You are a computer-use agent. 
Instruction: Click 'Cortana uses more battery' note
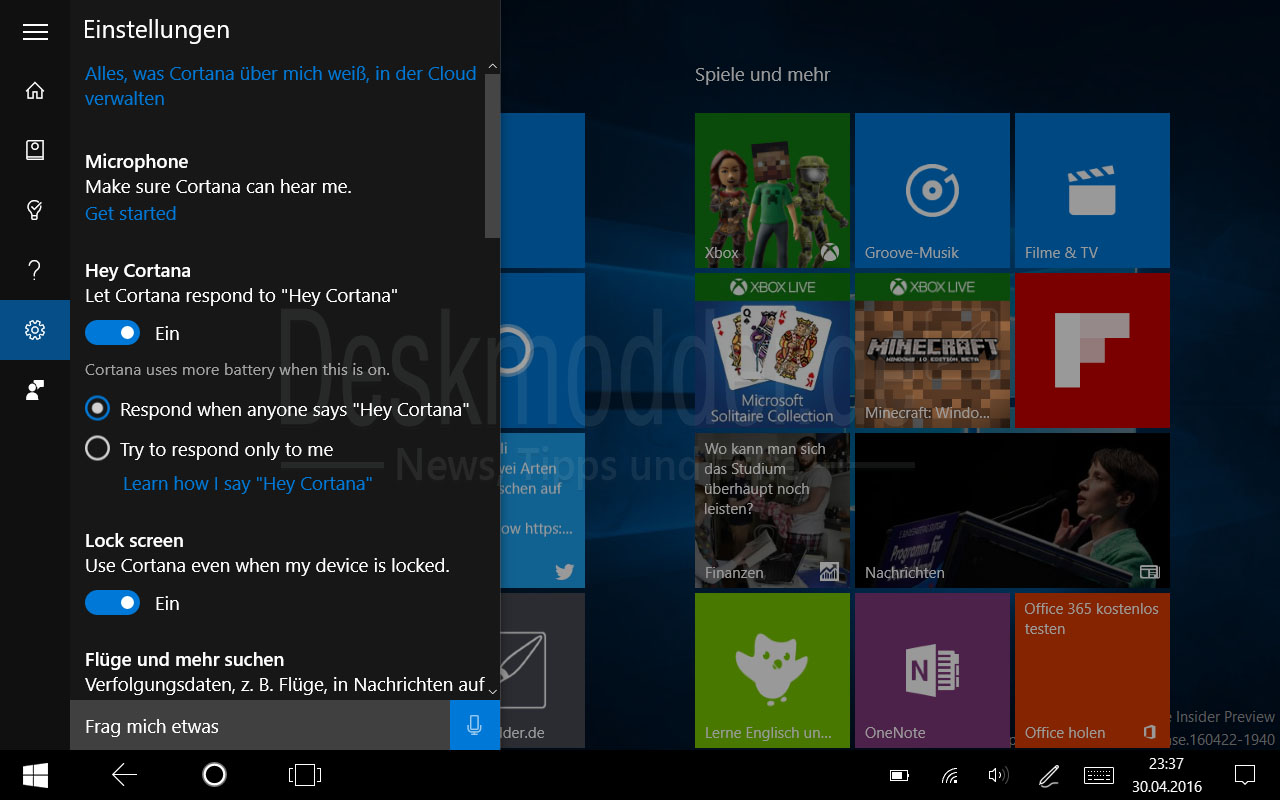[237, 369]
